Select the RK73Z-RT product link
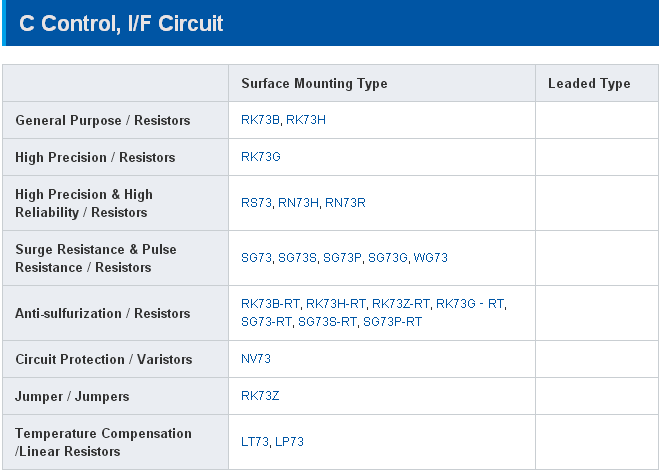The height and width of the screenshot is (474, 662). click(x=400, y=304)
